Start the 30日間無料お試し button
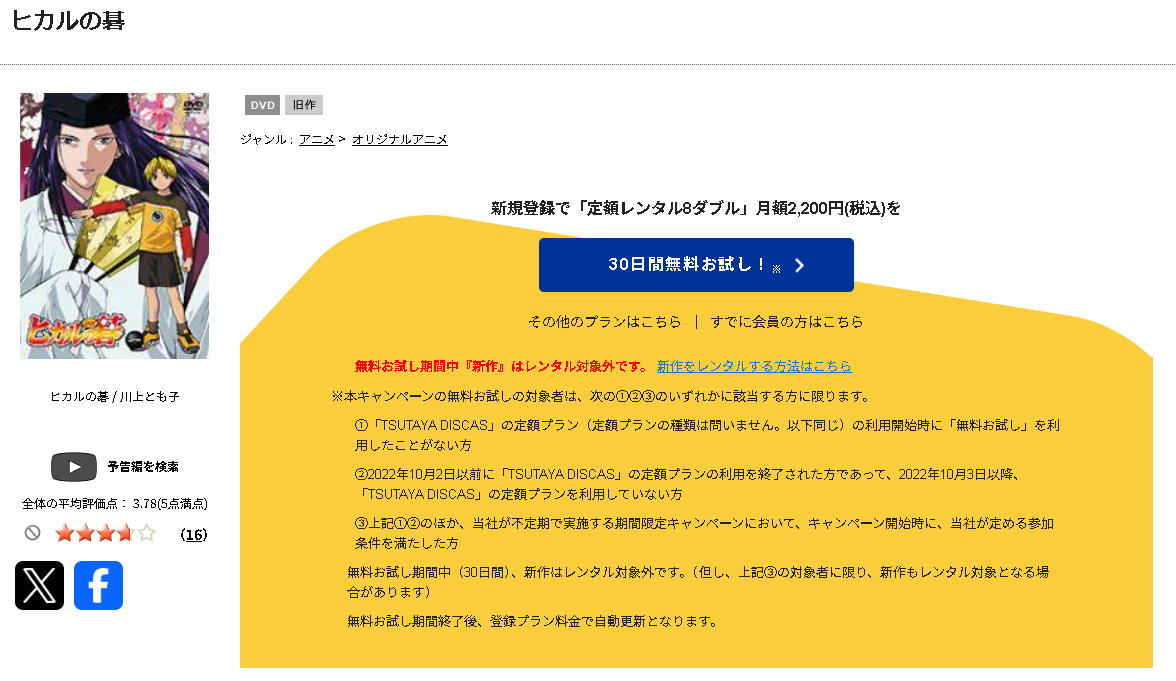The height and width of the screenshot is (681, 1176). tap(696, 265)
